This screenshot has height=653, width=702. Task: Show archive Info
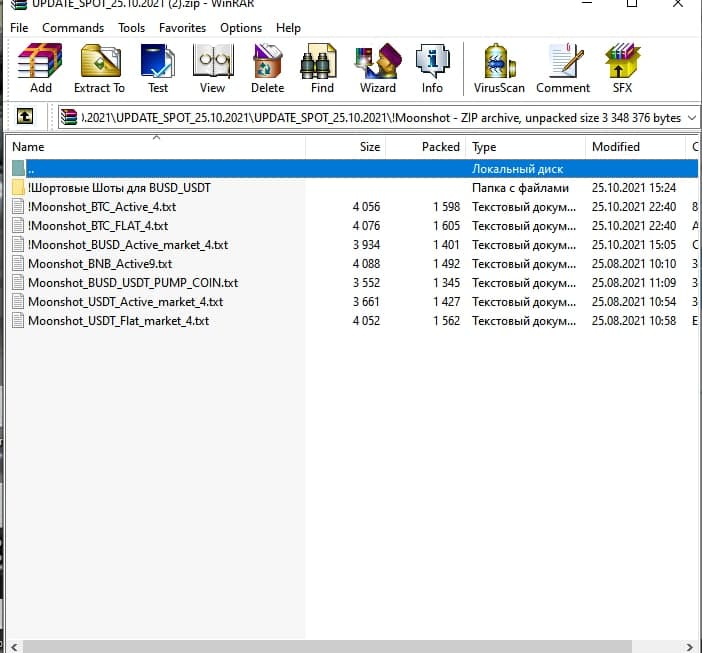click(x=432, y=68)
